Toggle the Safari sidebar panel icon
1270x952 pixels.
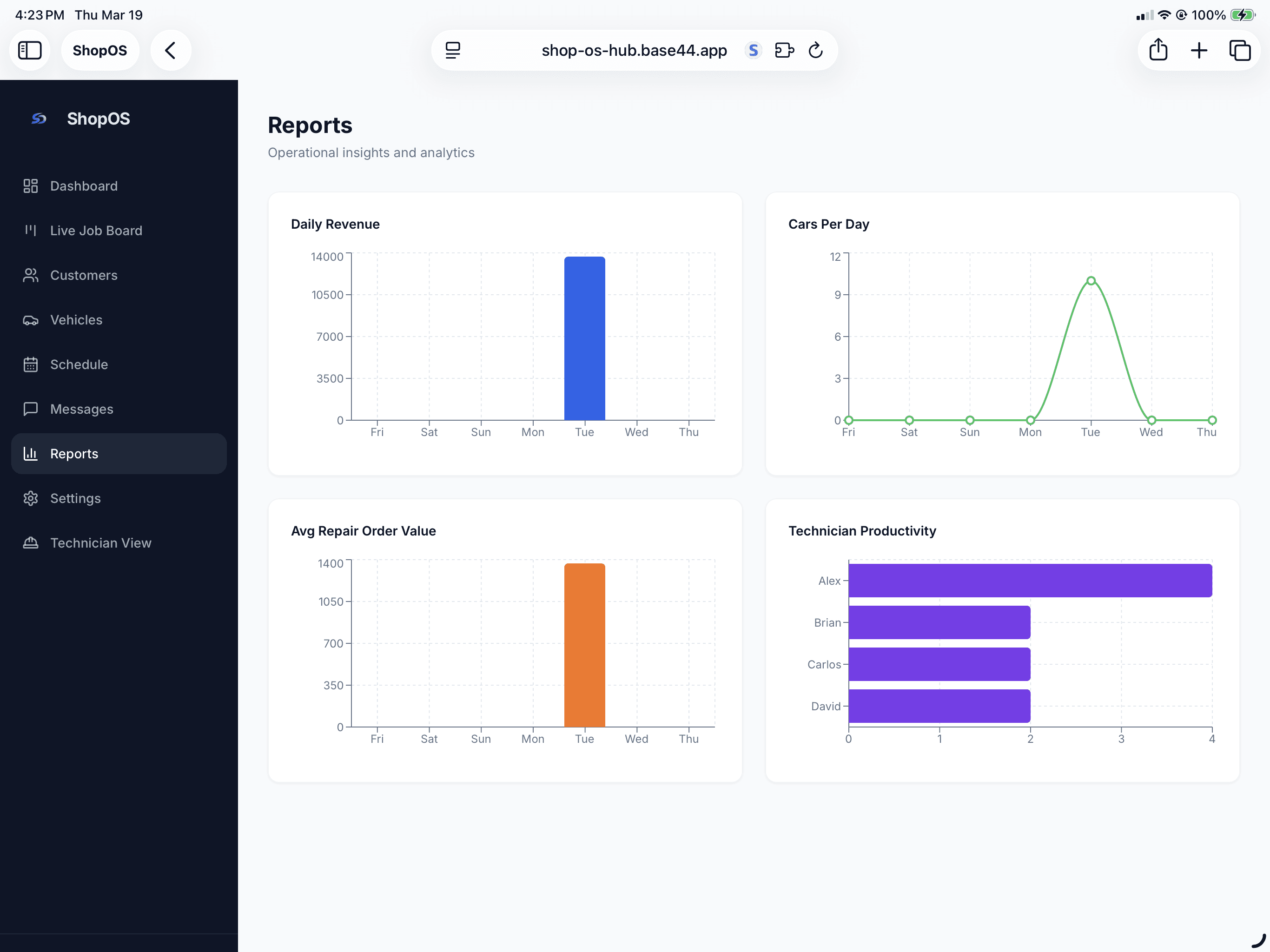click(x=30, y=51)
